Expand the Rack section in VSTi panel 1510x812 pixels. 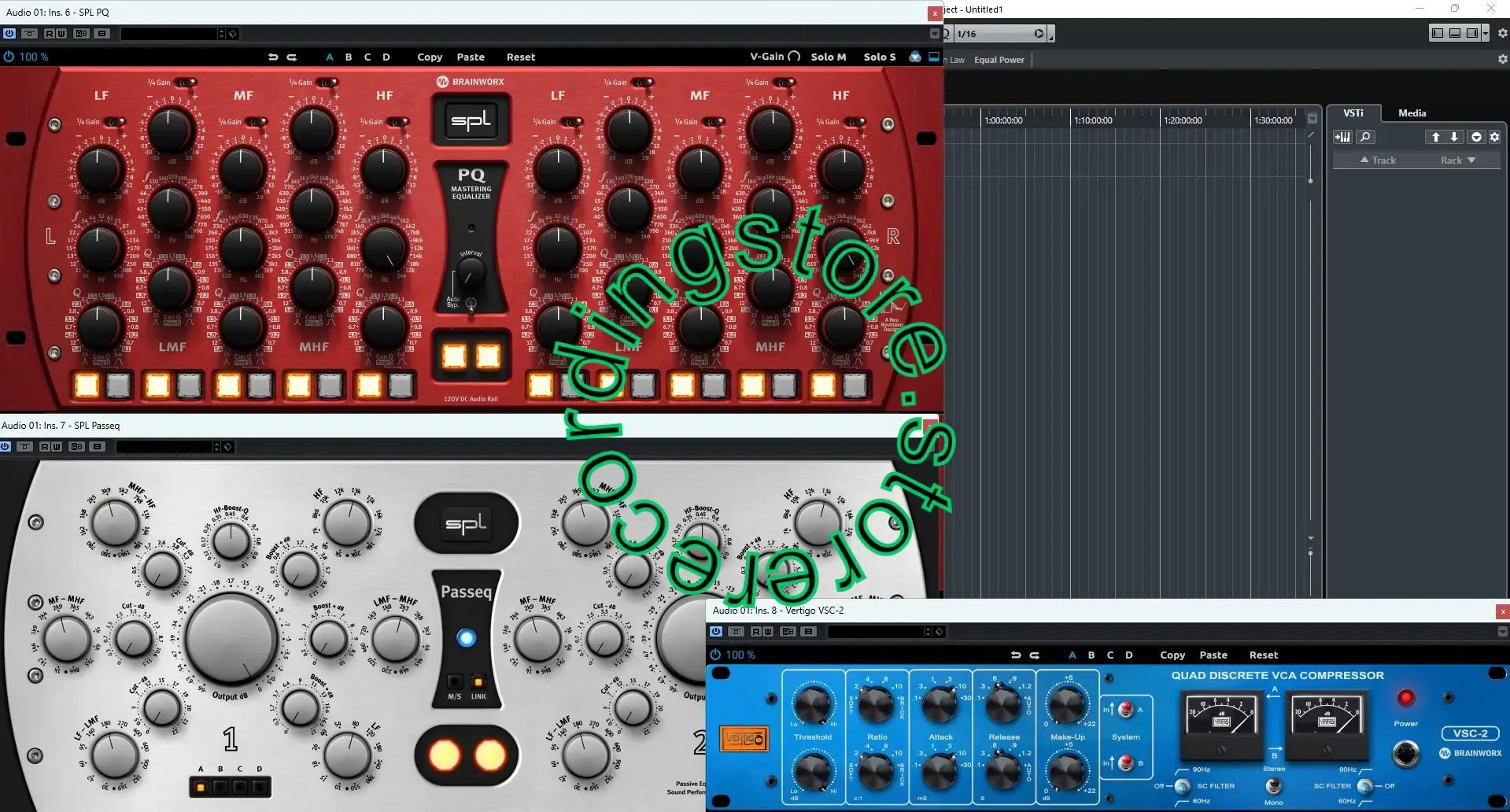[x=1458, y=161]
